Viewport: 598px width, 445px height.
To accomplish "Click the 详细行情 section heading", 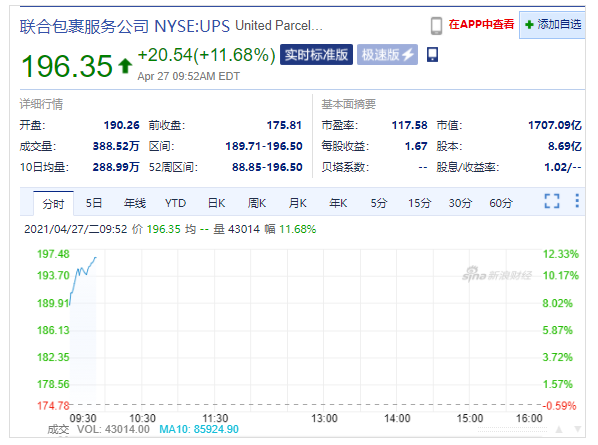I will point(41,104).
